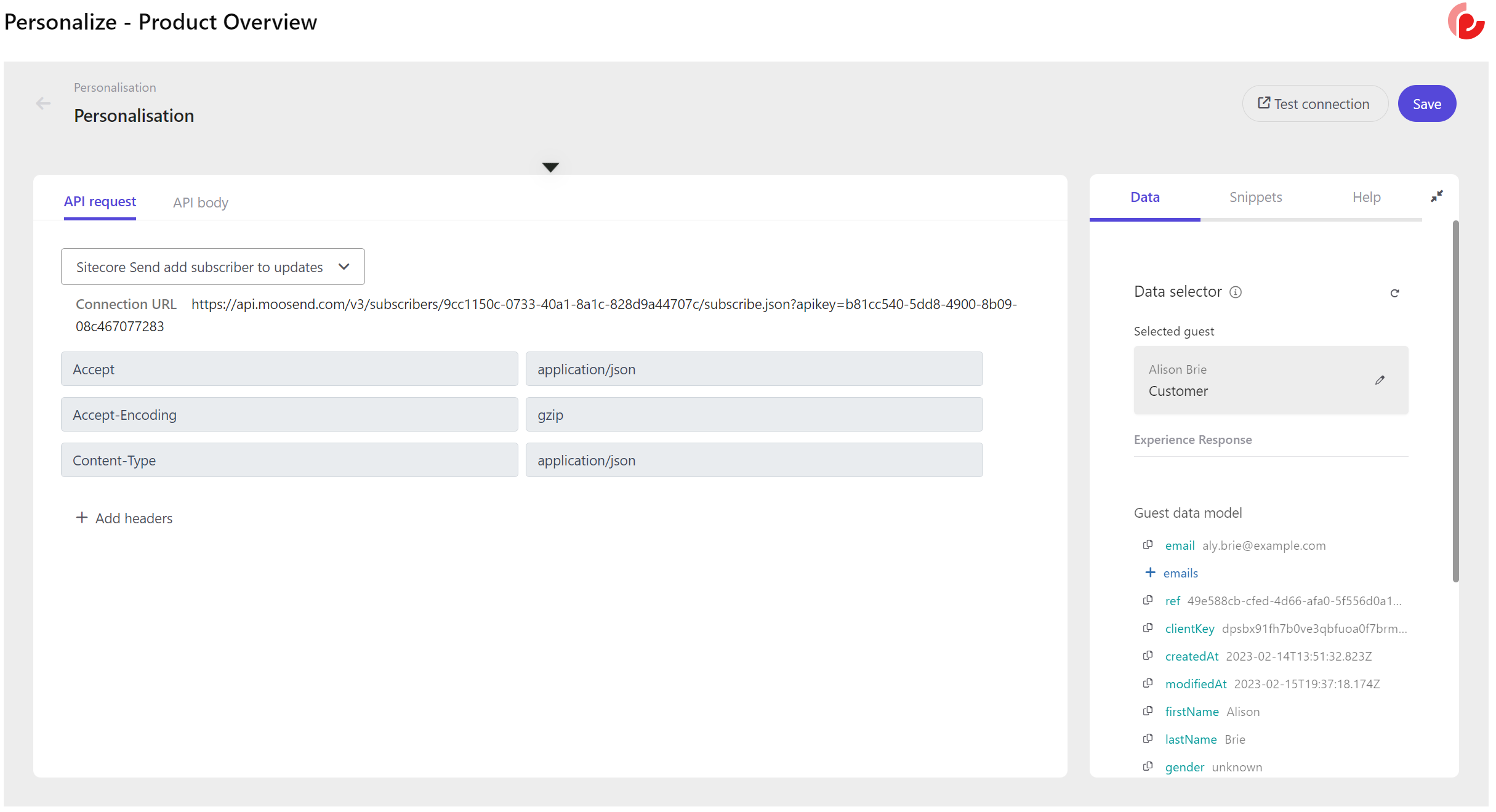Click the Data selector info icon

(x=1236, y=292)
